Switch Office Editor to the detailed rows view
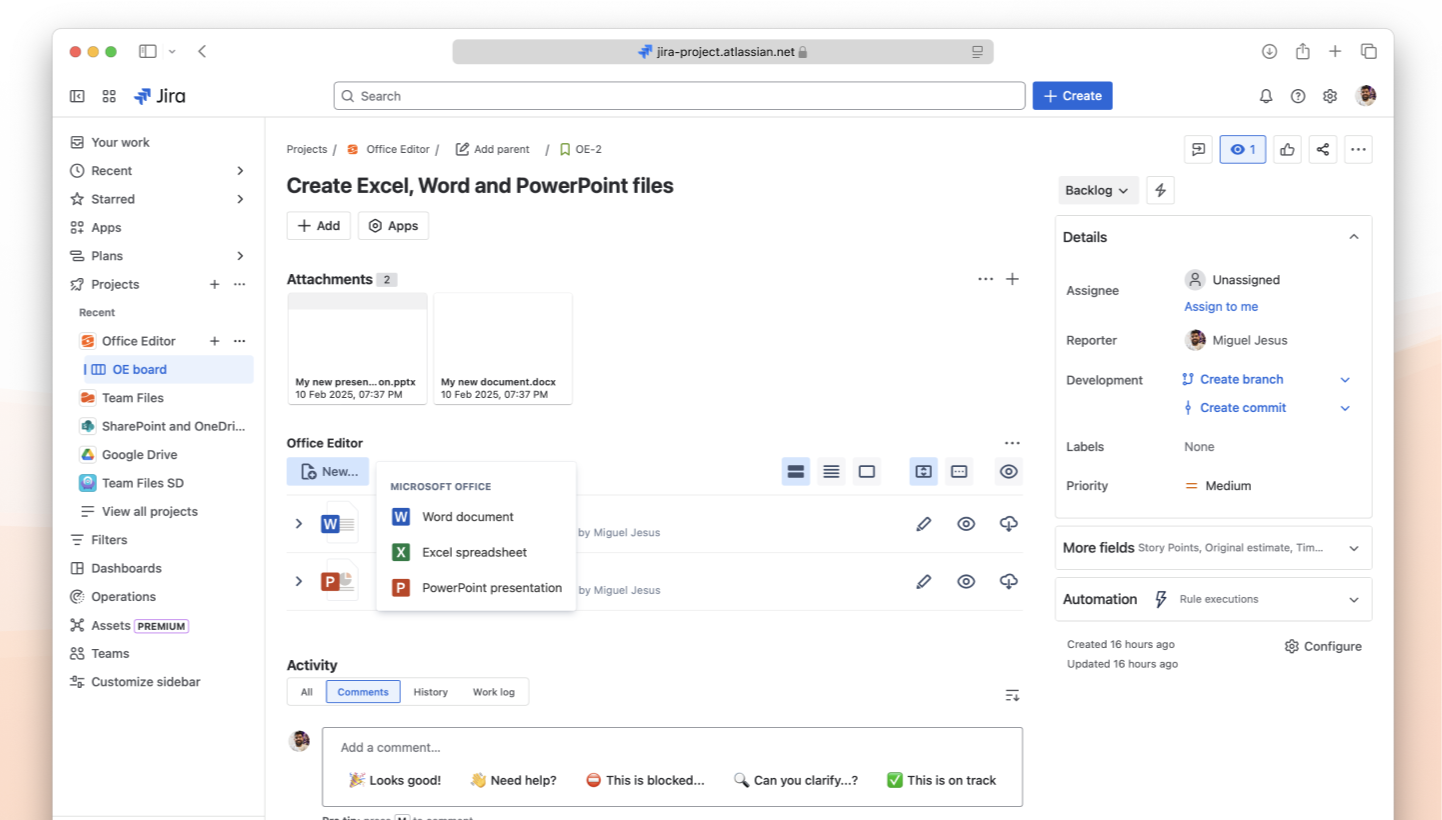The image size is (1442, 820). coord(796,471)
